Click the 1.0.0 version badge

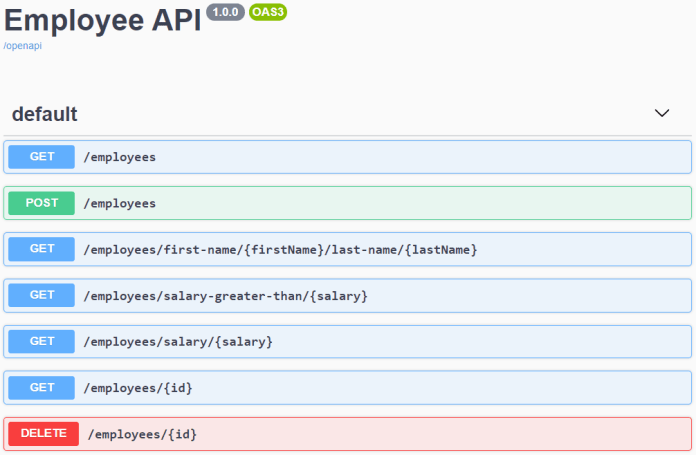coord(225,13)
